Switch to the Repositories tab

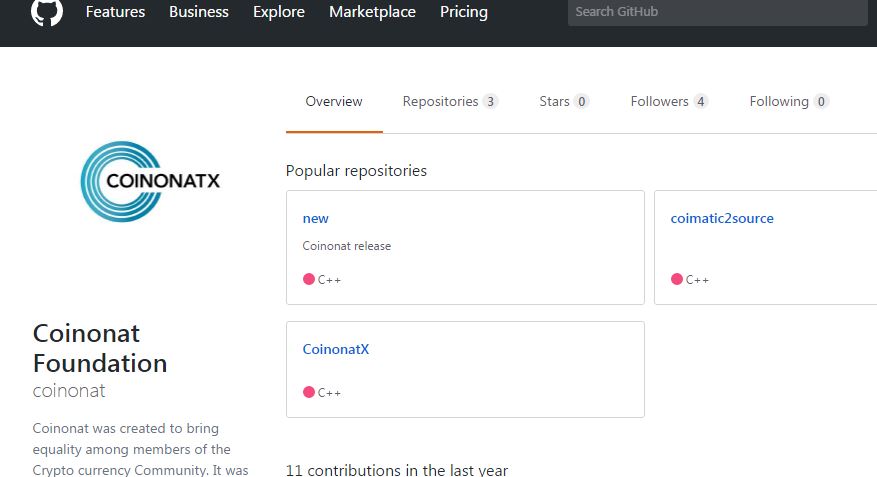tap(450, 101)
